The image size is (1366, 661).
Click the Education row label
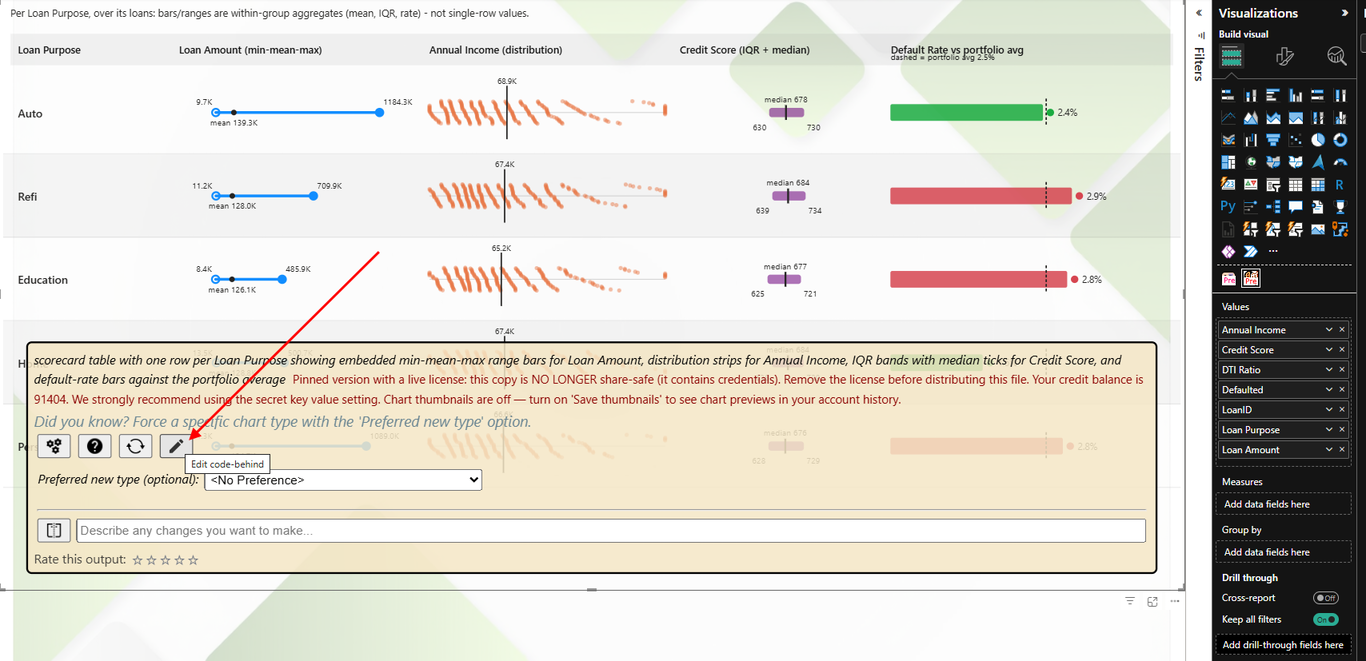(x=43, y=280)
